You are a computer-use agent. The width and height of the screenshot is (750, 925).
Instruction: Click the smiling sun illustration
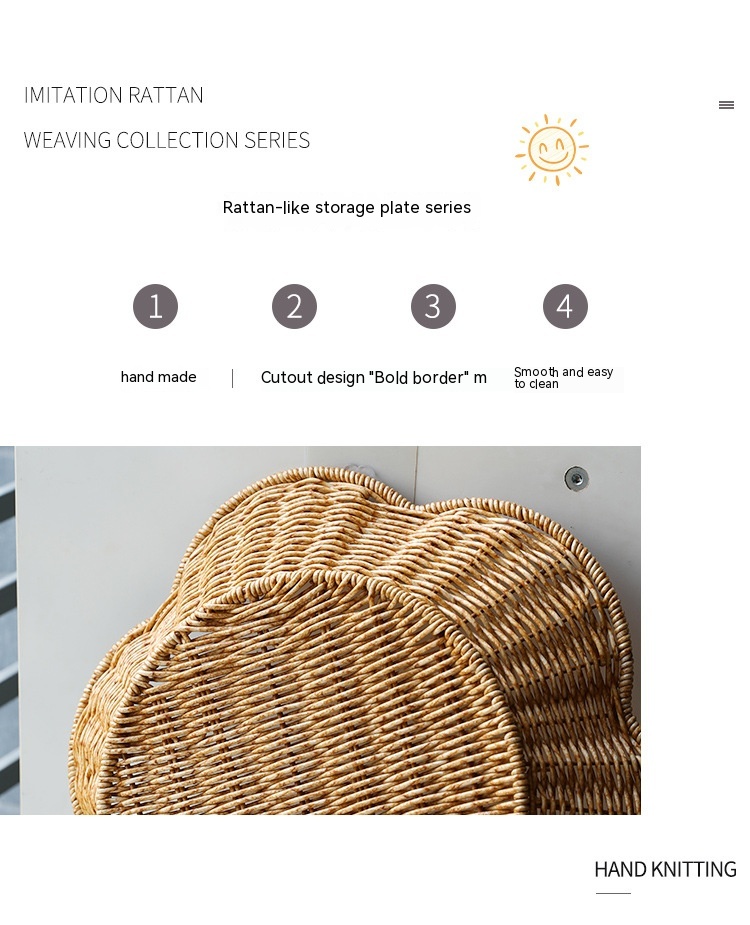[x=552, y=149]
